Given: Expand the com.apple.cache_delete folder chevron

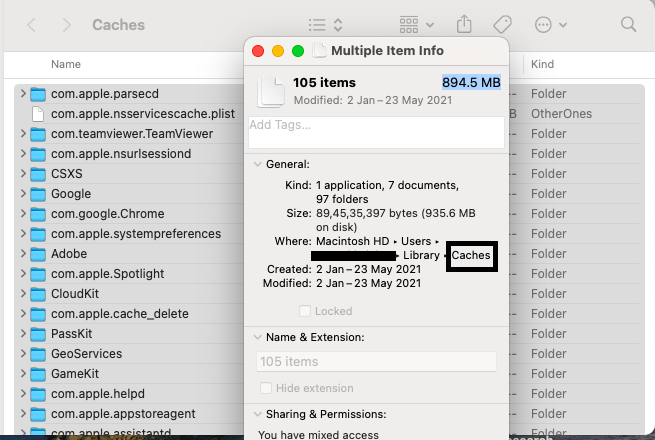Looking at the screenshot, I should coord(23,313).
